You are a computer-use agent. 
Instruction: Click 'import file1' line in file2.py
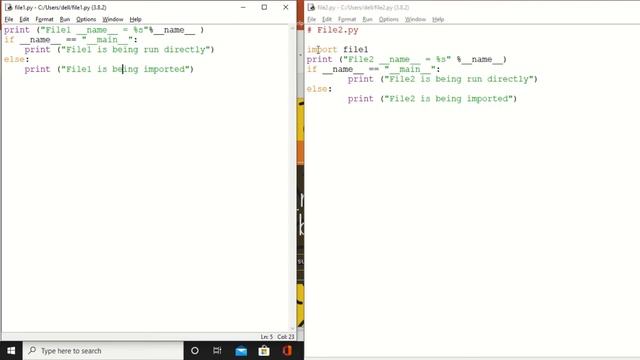pyautogui.click(x=338, y=49)
